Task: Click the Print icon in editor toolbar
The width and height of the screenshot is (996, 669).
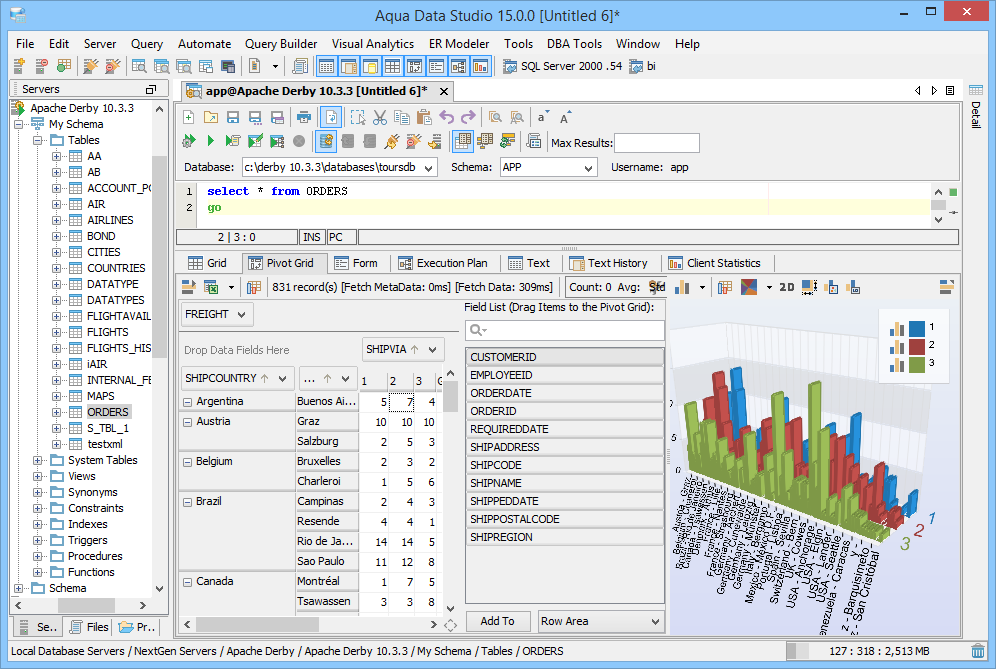Action: pos(304,117)
